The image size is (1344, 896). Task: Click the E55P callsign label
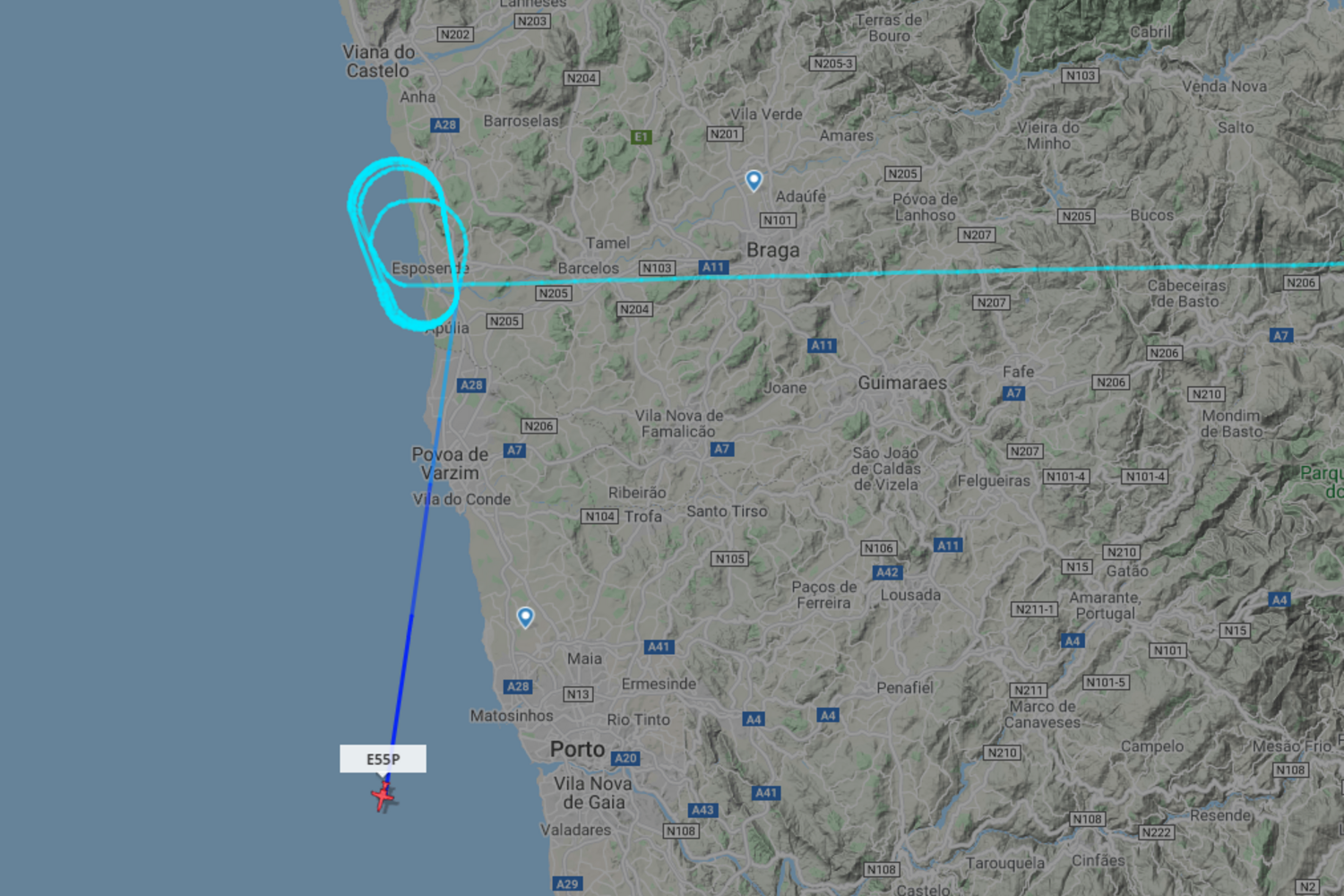[x=383, y=759]
